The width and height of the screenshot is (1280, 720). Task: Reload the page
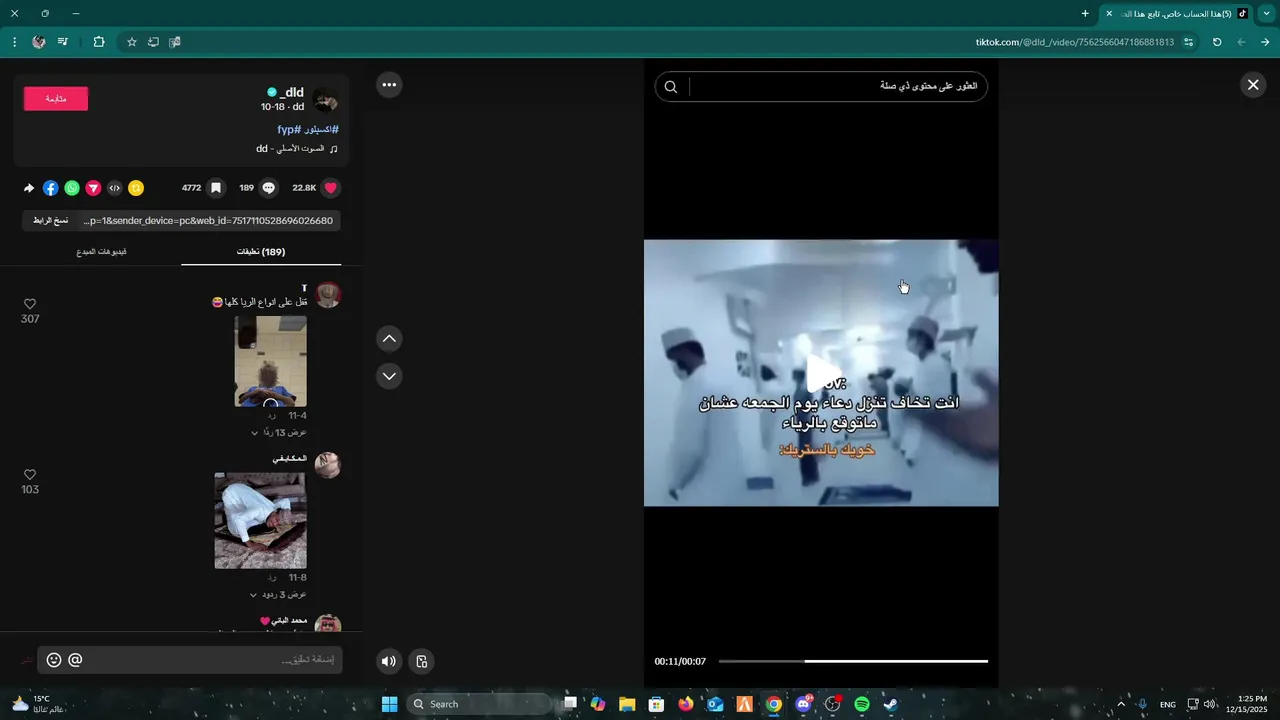1217,42
